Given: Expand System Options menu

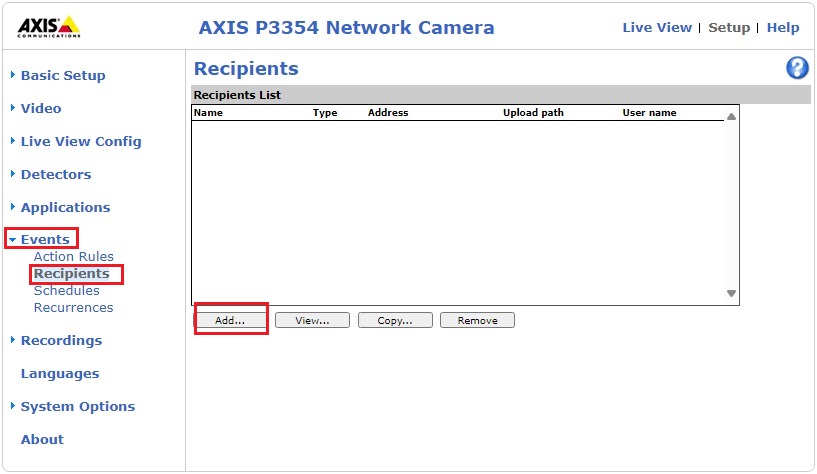Looking at the screenshot, I should click(77, 406).
